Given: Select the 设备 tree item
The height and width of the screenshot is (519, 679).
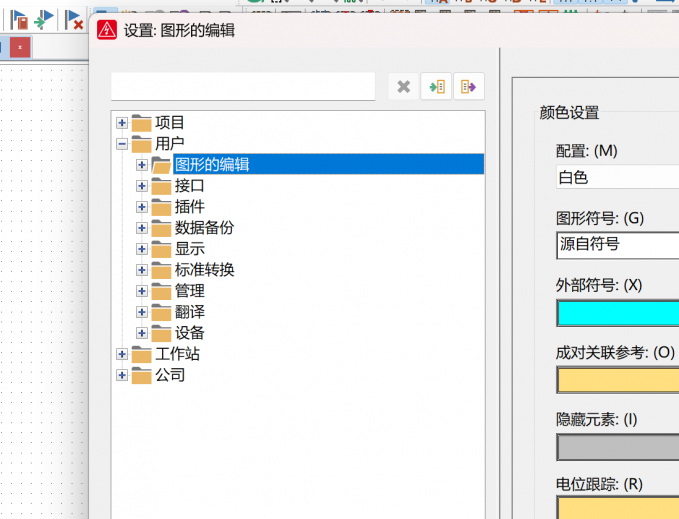Looking at the screenshot, I should (190, 333).
